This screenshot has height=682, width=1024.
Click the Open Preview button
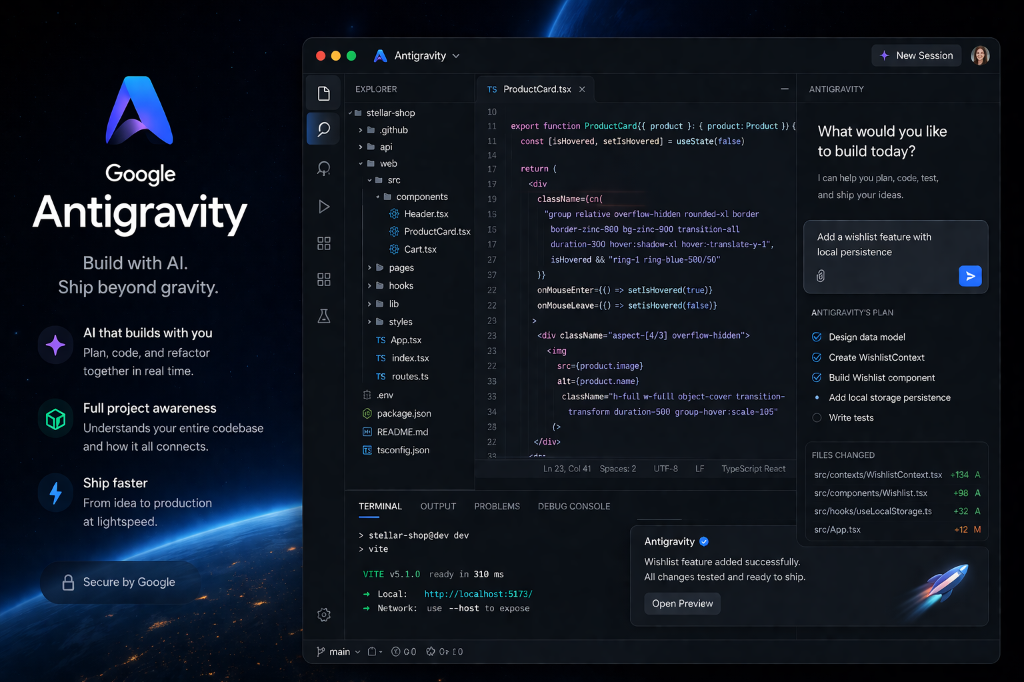(682, 604)
